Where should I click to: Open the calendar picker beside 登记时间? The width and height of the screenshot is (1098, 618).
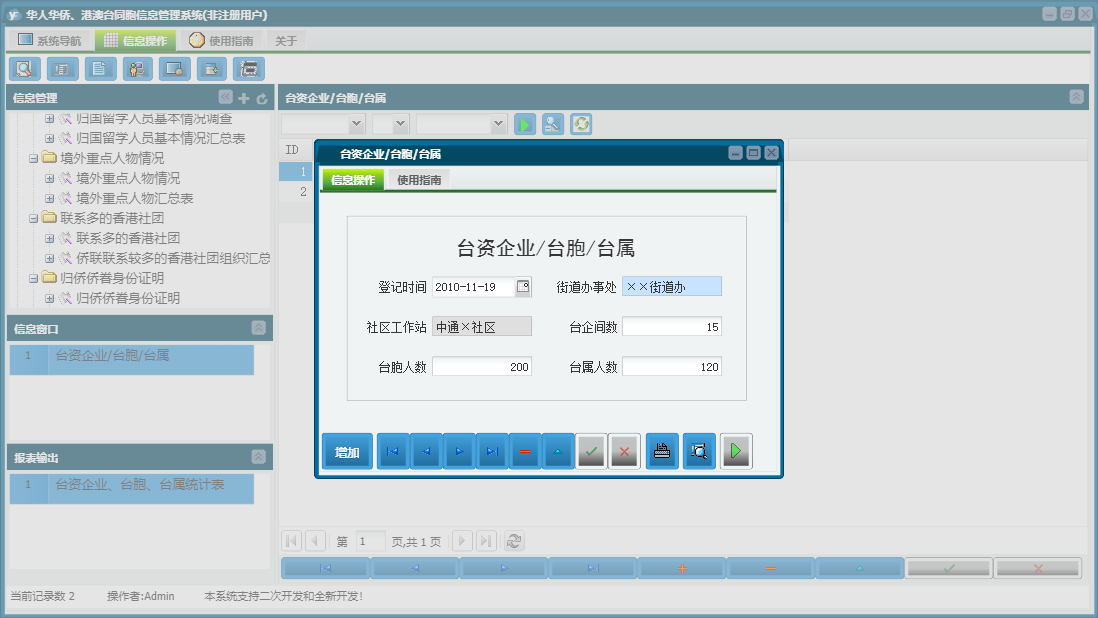pyautogui.click(x=523, y=286)
